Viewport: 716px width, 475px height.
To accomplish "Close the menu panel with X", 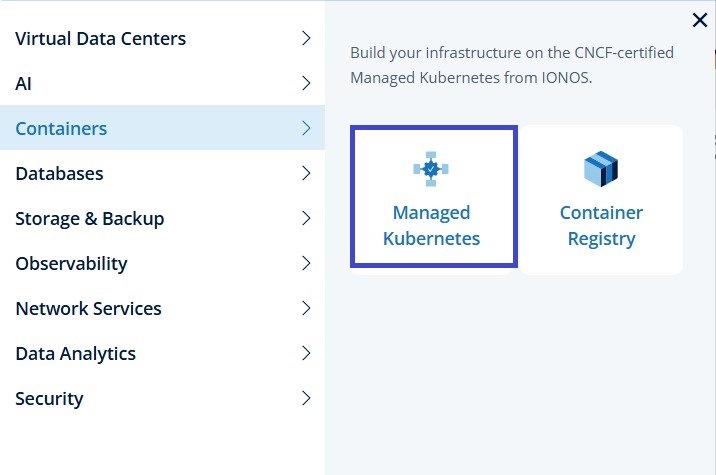I will pyautogui.click(x=700, y=19).
